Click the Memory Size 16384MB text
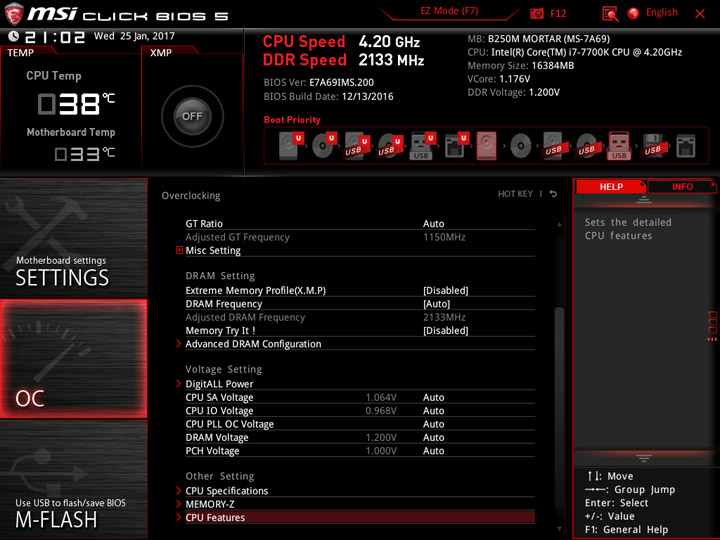The width and height of the screenshot is (720, 540). click(x=521, y=66)
